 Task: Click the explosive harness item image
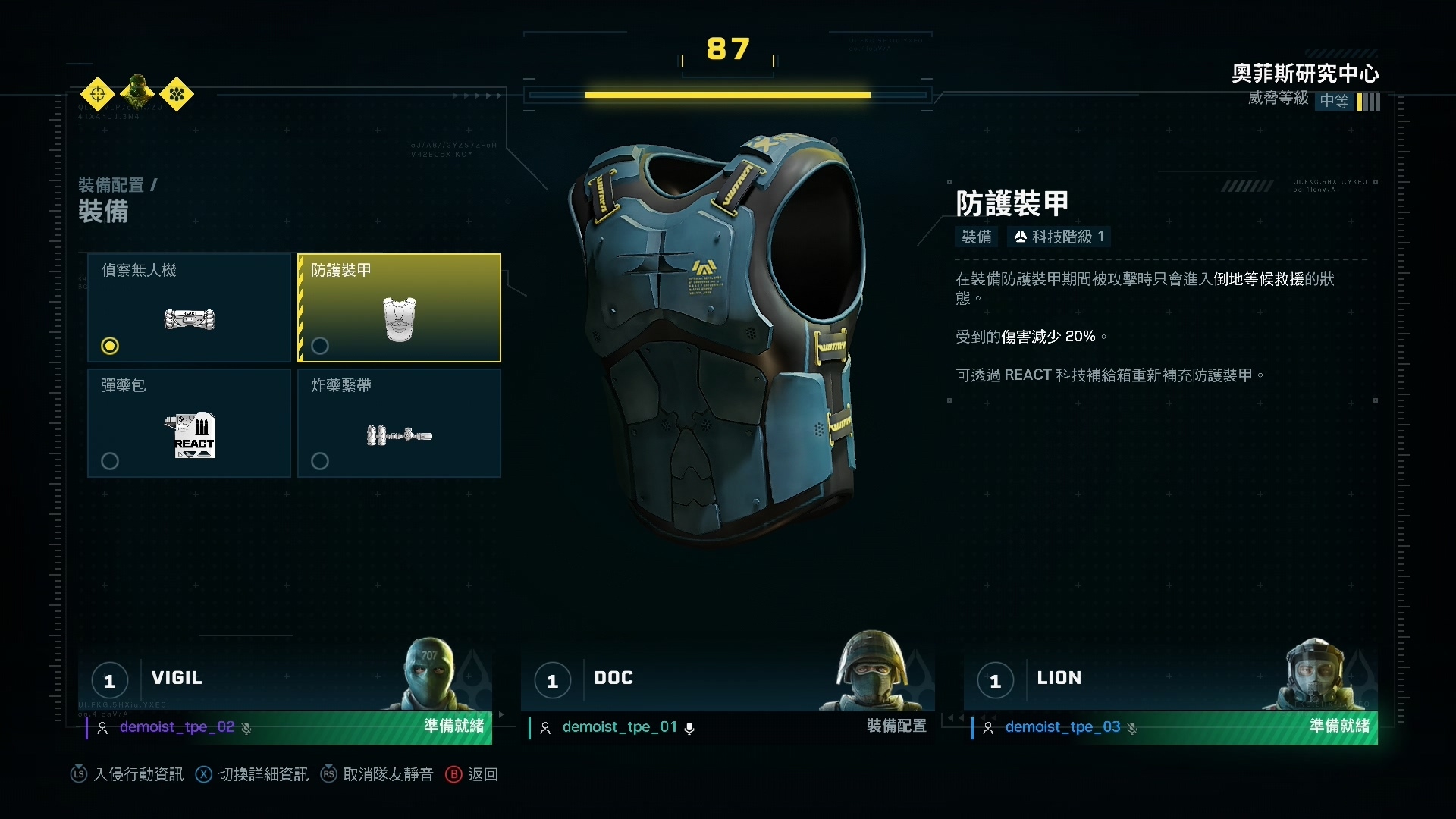[400, 435]
